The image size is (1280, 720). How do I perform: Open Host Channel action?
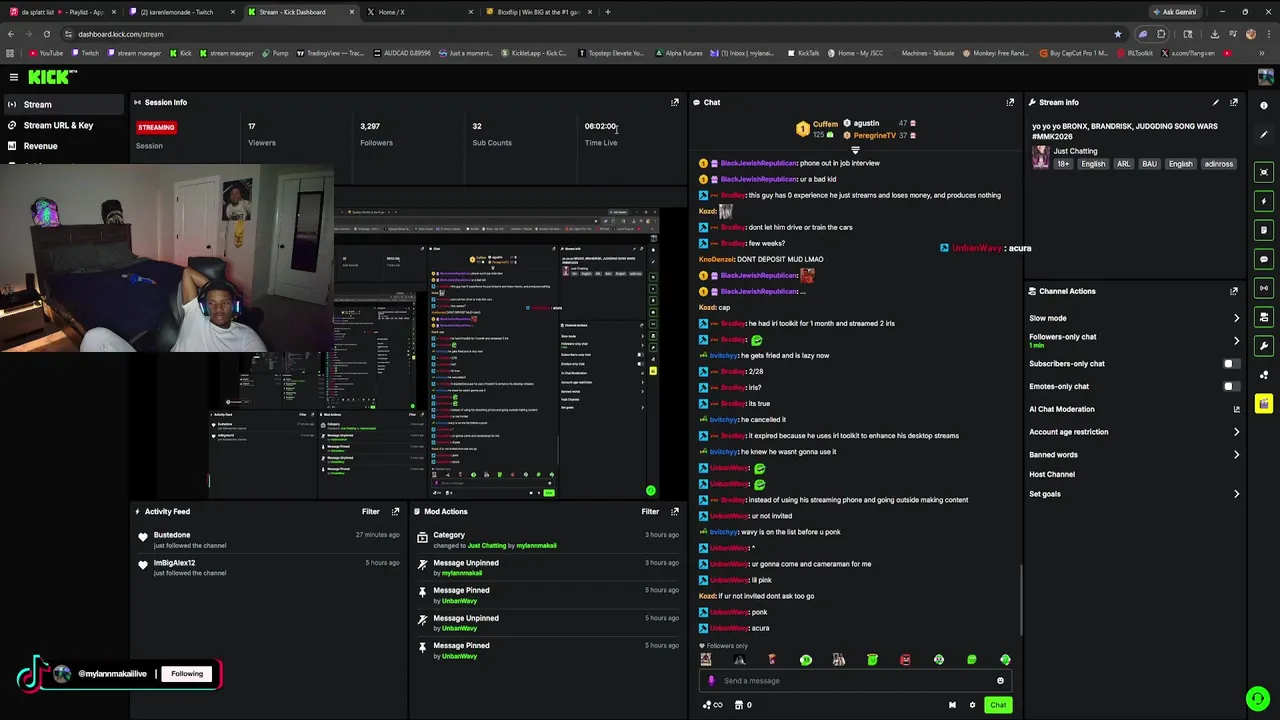[1052, 474]
